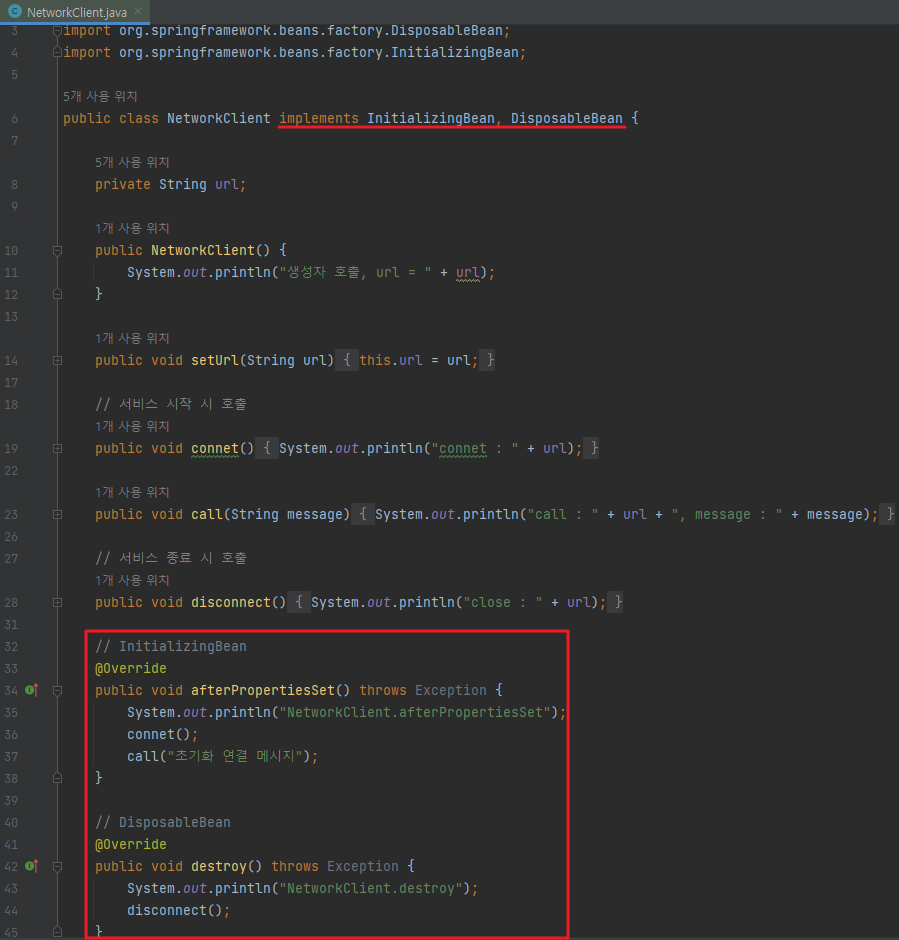Expand the folded setUrl method on line 14
Viewport: 899px width, 940px height.
tap(58, 360)
